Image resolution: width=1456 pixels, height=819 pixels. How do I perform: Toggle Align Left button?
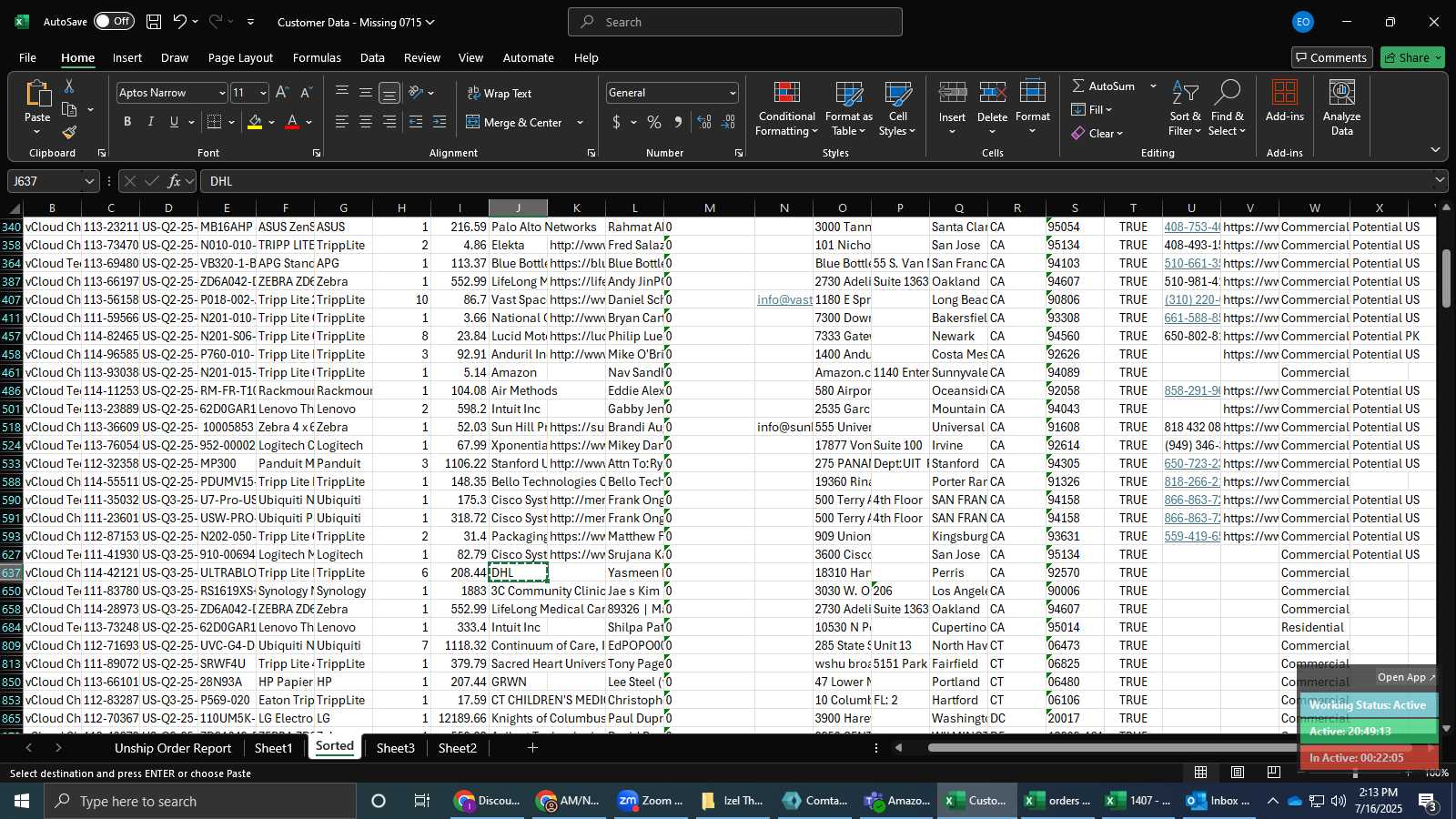tap(342, 122)
